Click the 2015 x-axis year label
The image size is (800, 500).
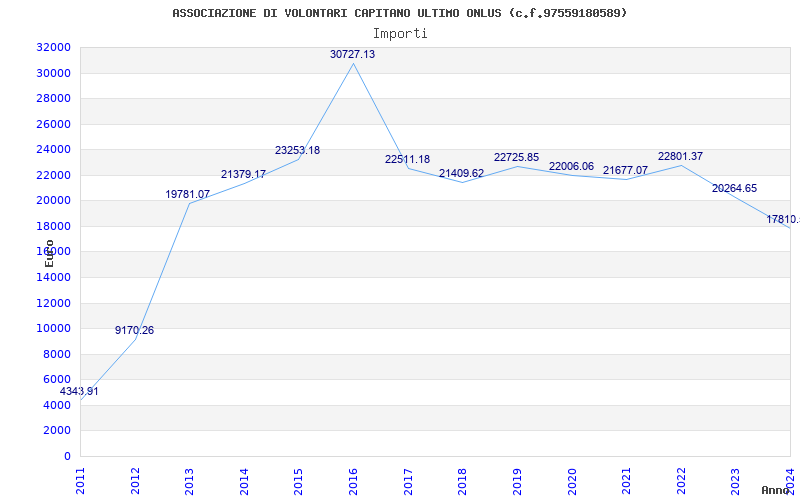298,481
